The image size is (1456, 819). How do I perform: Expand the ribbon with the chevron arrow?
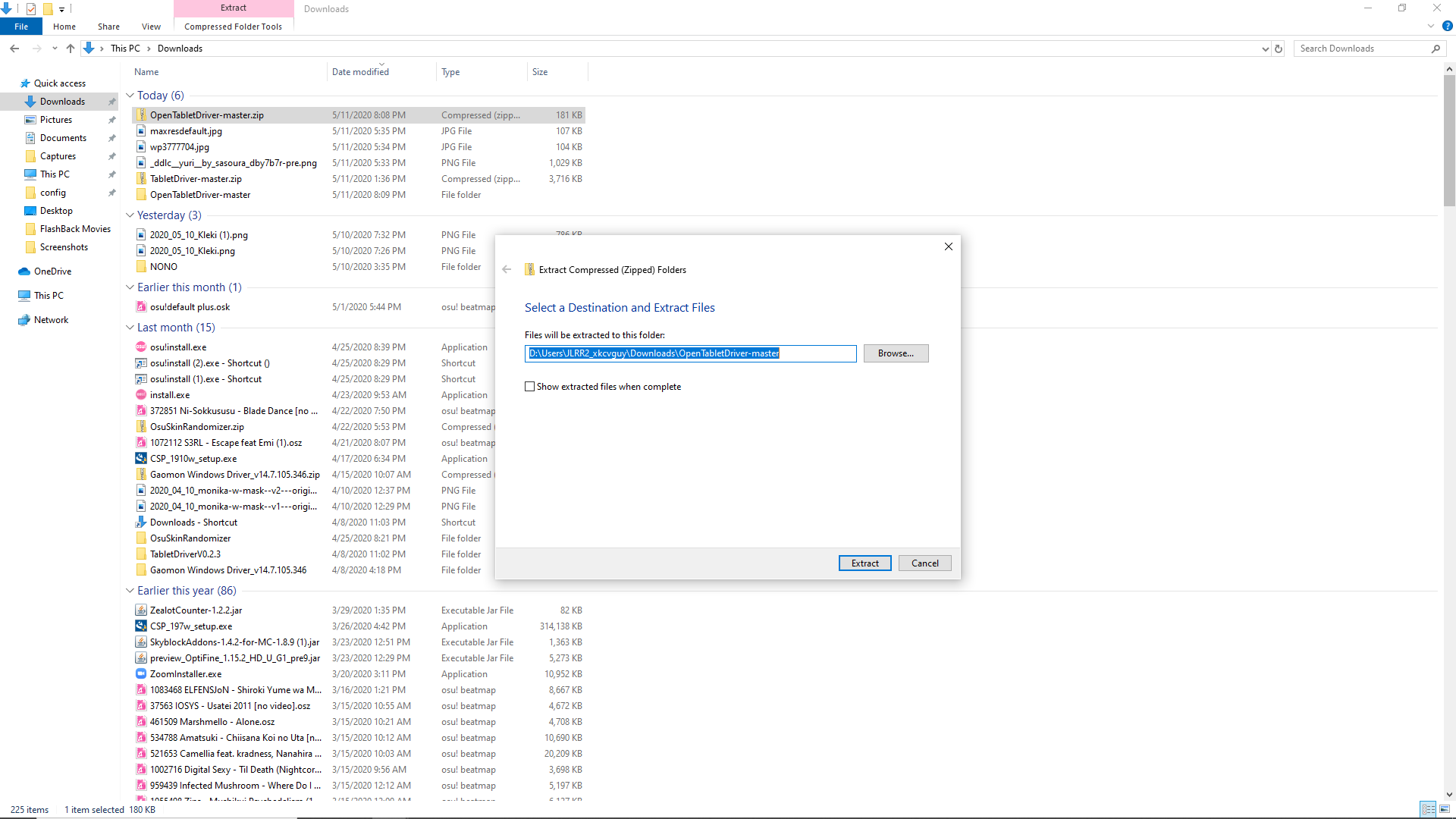point(1431,26)
